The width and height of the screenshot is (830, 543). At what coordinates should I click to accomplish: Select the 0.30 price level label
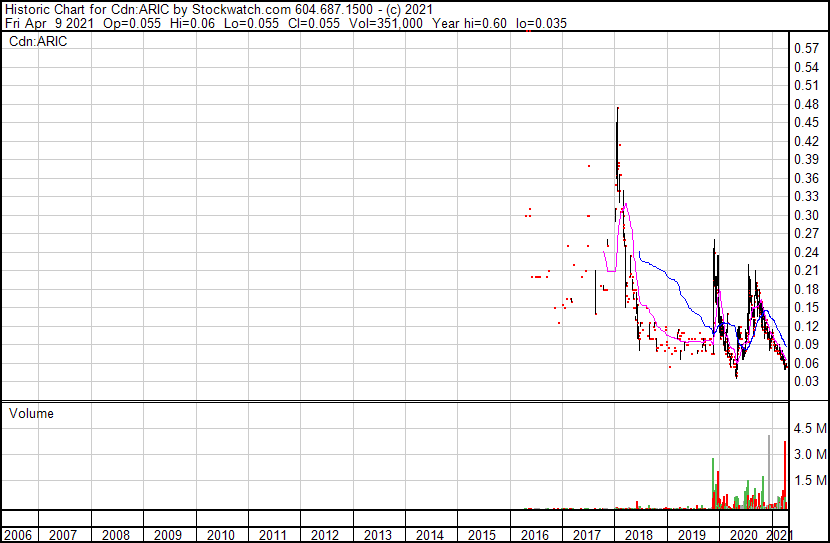pos(806,215)
